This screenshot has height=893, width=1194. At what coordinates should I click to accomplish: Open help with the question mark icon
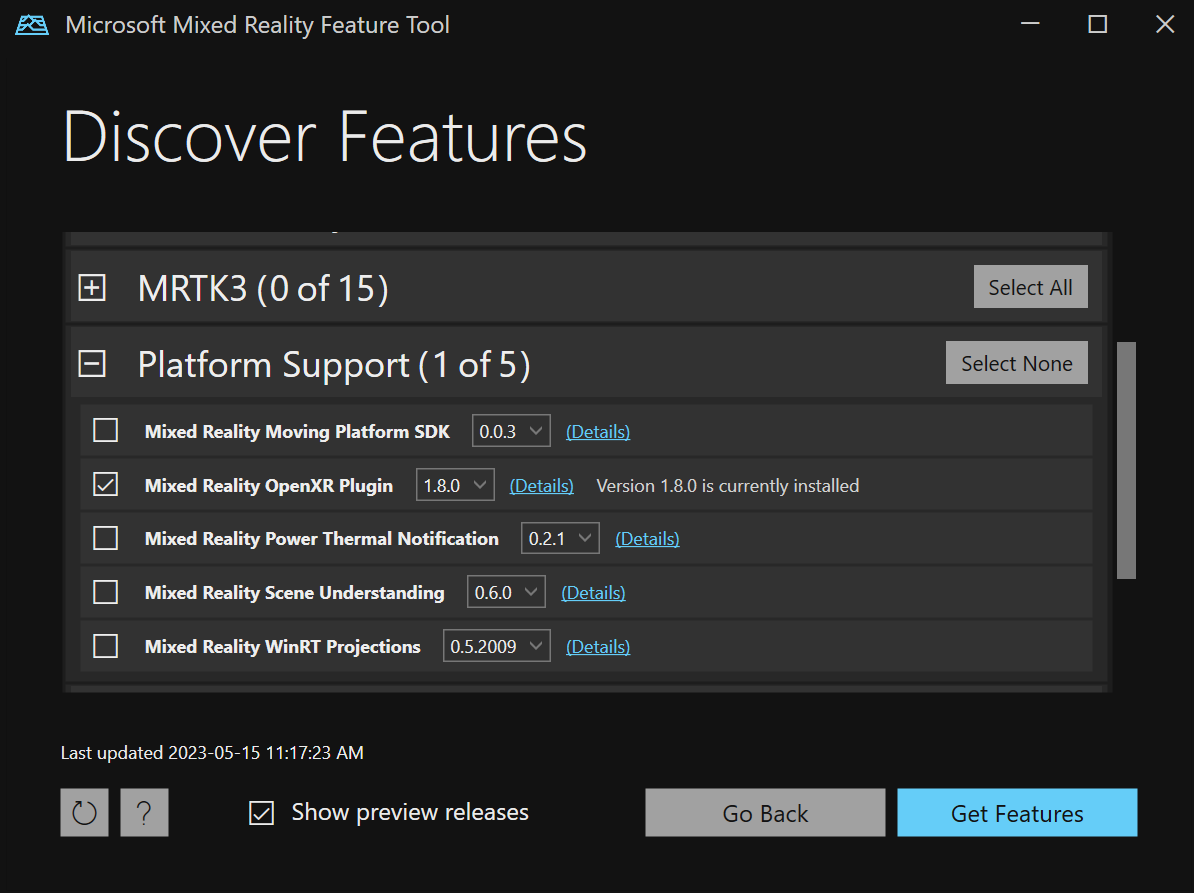coord(144,812)
